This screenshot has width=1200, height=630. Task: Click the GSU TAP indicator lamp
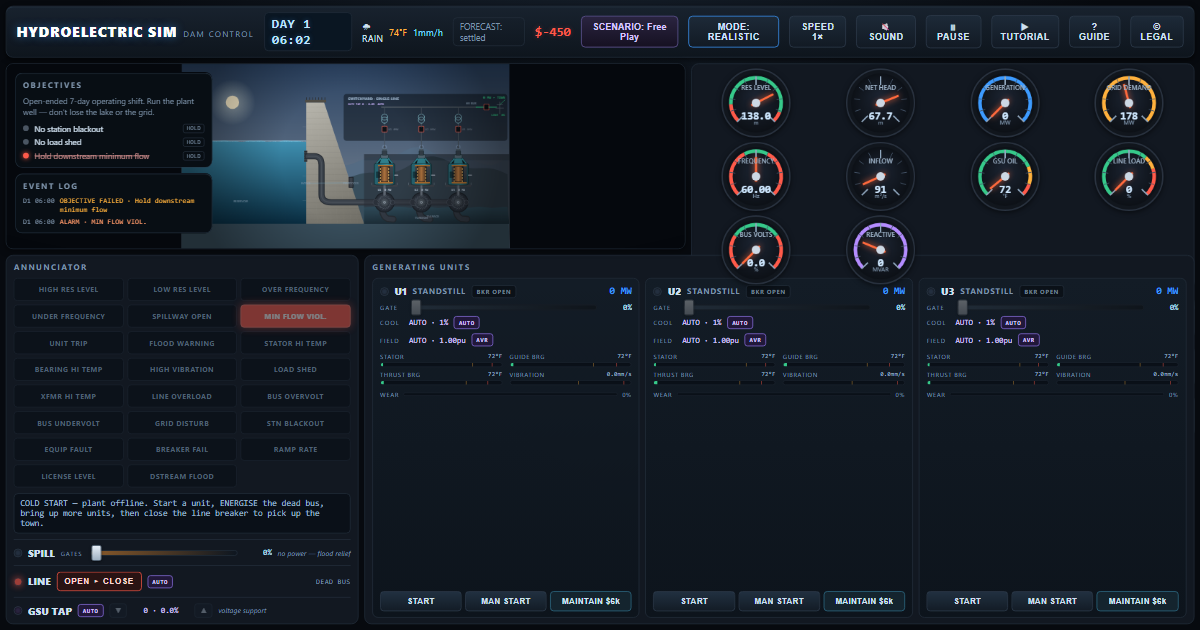[18, 610]
